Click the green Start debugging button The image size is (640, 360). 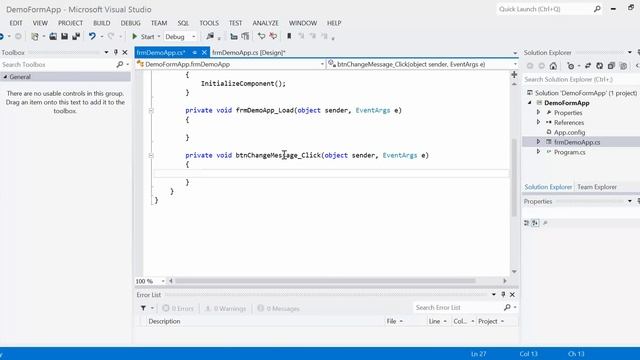point(143,36)
